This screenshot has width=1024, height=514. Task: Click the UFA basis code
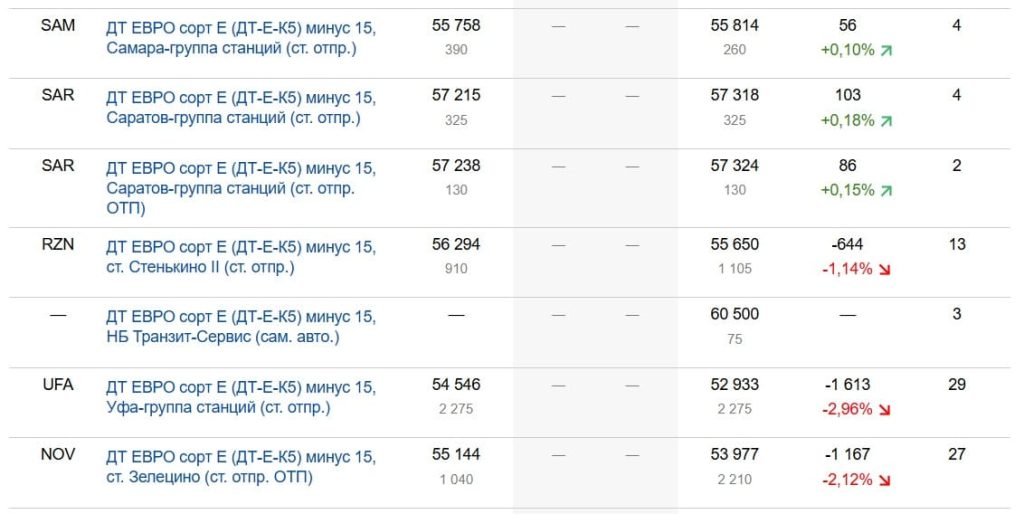[58, 385]
